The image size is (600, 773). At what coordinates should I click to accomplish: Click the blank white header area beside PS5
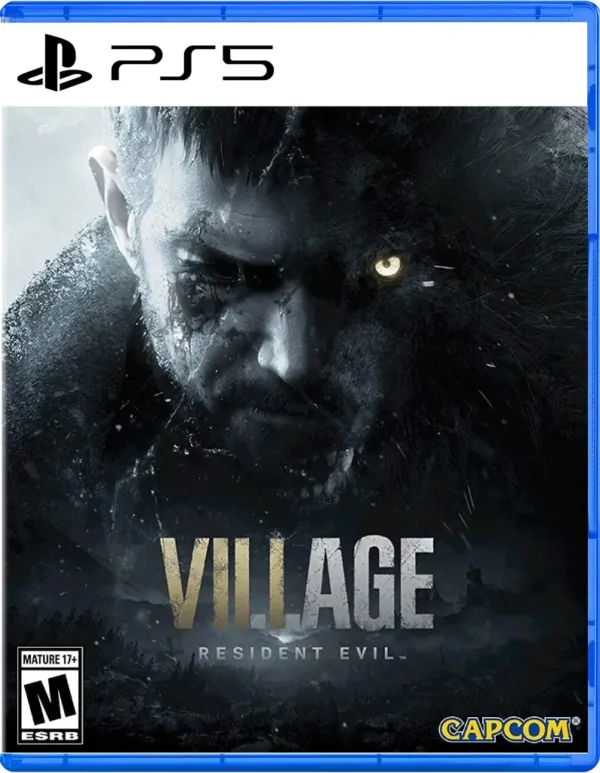[429, 63]
